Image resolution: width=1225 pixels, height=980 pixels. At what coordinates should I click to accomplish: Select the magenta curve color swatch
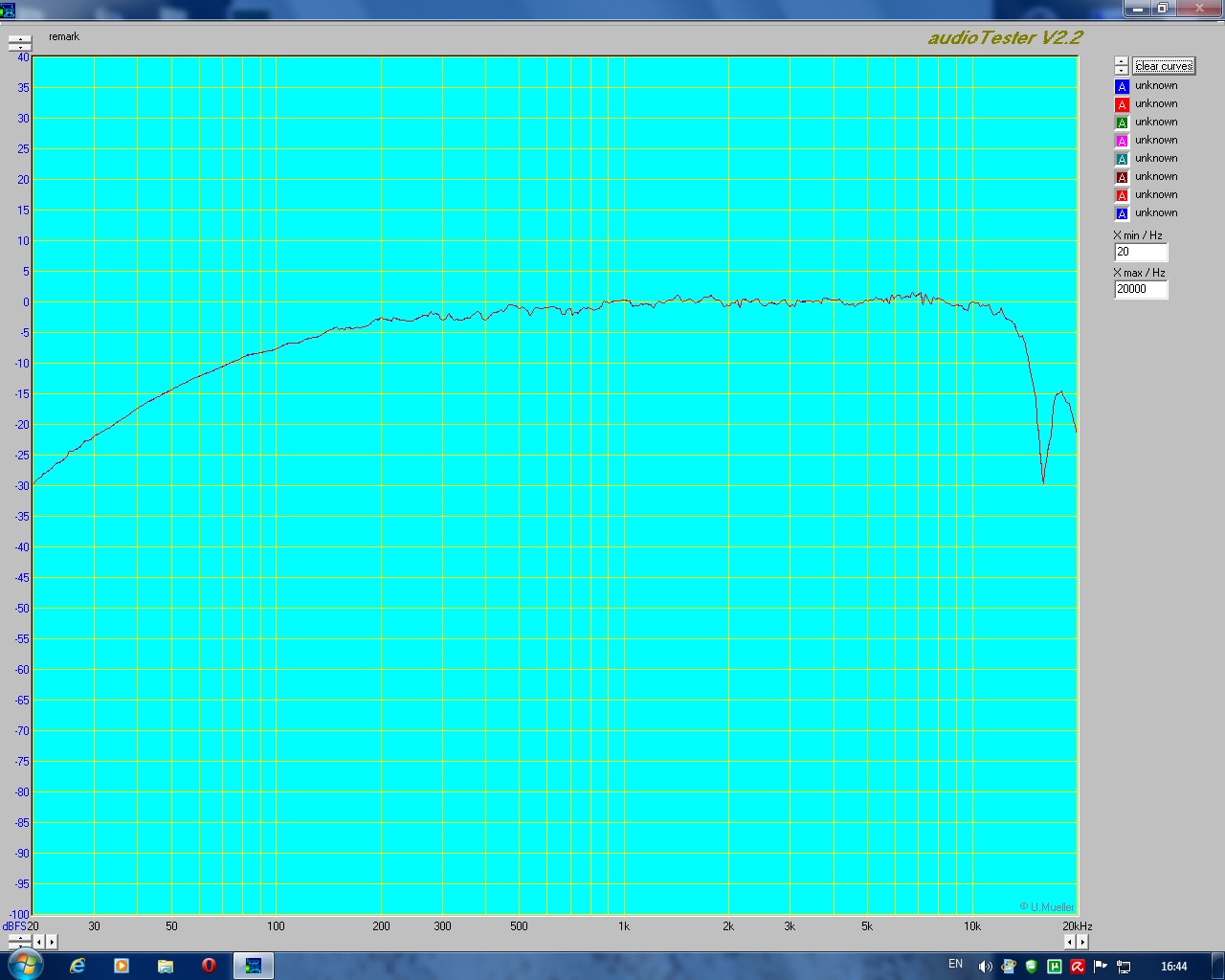point(1123,141)
